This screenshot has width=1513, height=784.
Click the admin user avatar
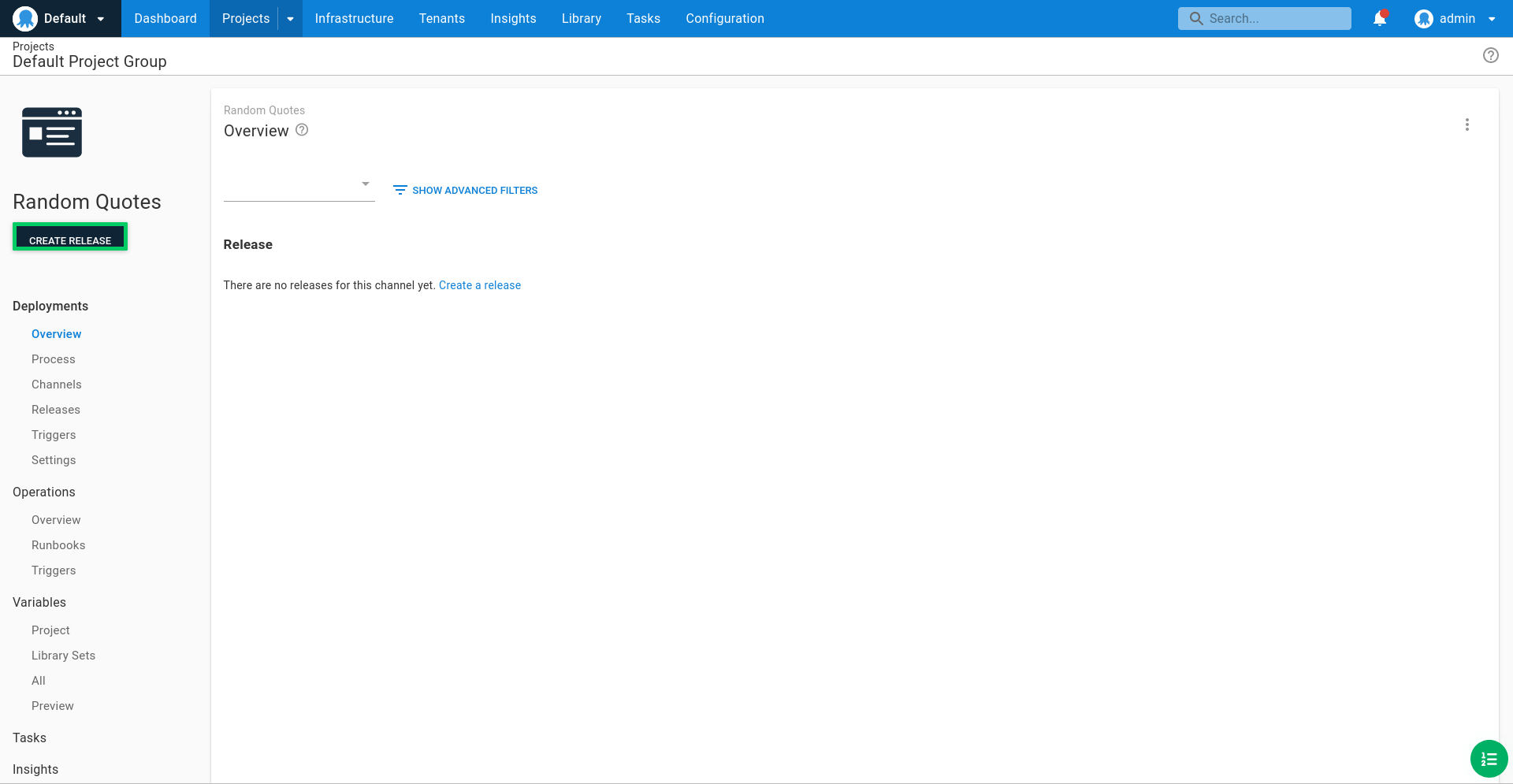pos(1424,18)
